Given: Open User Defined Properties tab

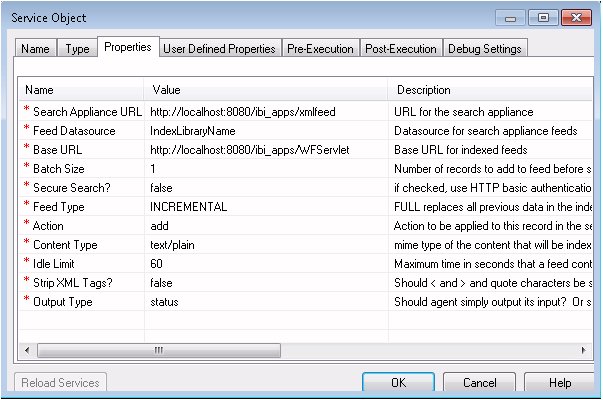Looking at the screenshot, I should point(219,48).
